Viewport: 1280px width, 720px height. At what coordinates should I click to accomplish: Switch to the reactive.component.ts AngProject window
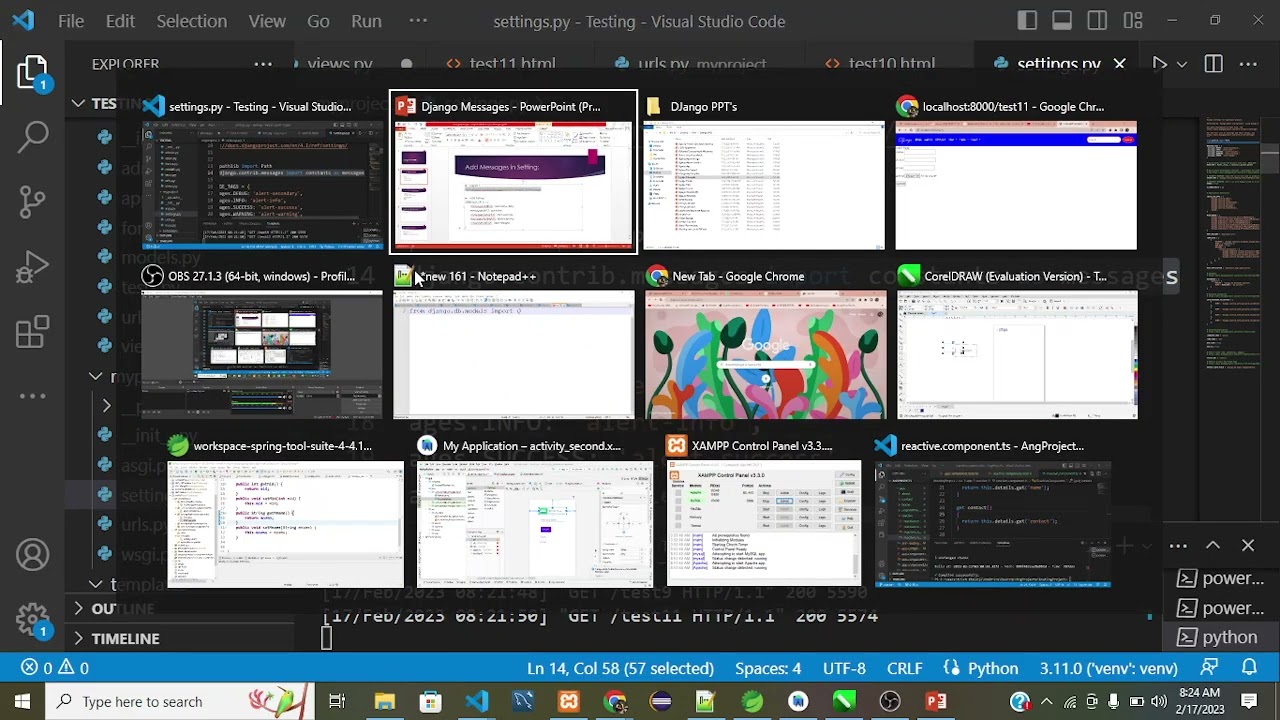click(993, 511)
